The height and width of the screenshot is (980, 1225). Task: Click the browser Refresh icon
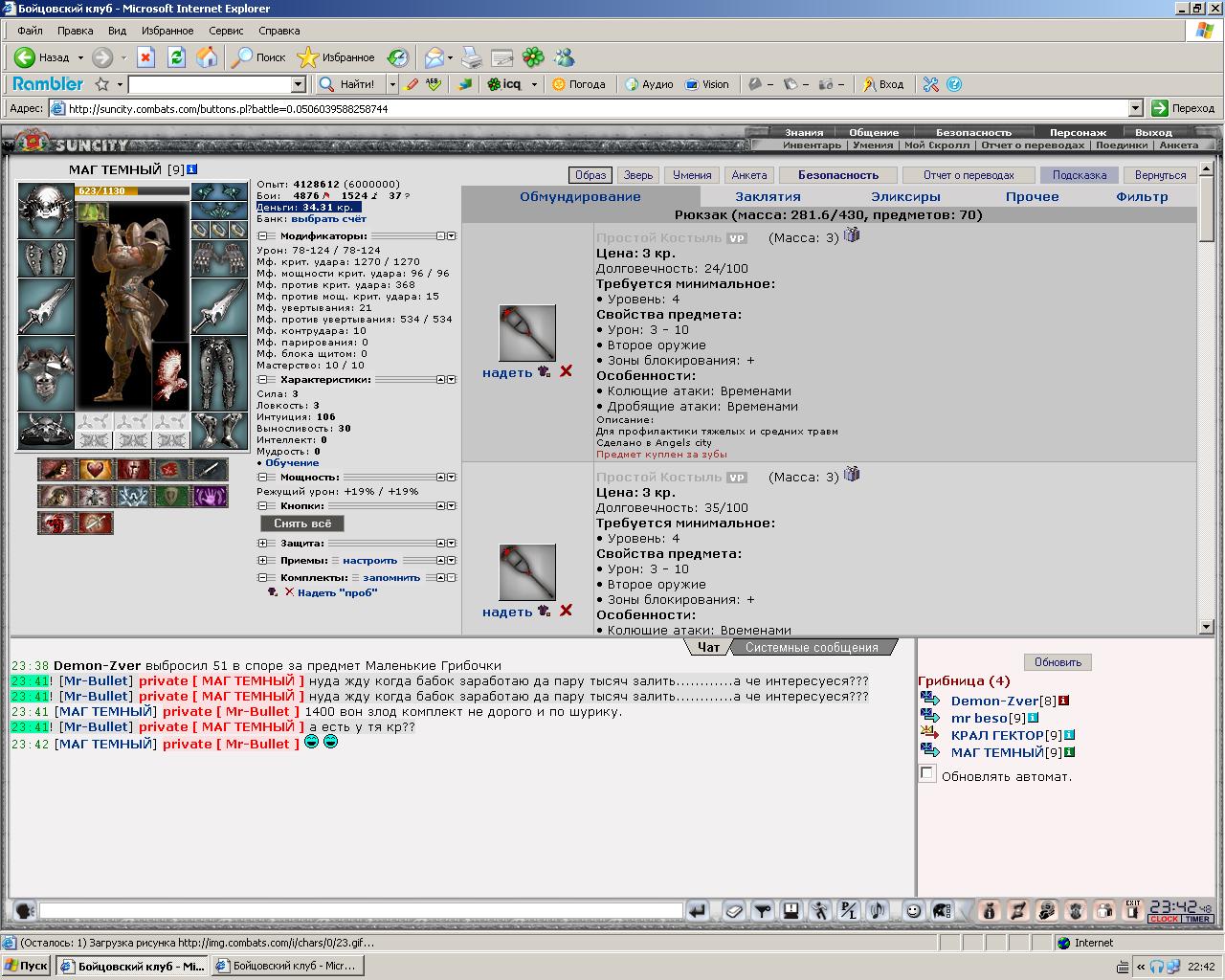click(x=176, y=57)
